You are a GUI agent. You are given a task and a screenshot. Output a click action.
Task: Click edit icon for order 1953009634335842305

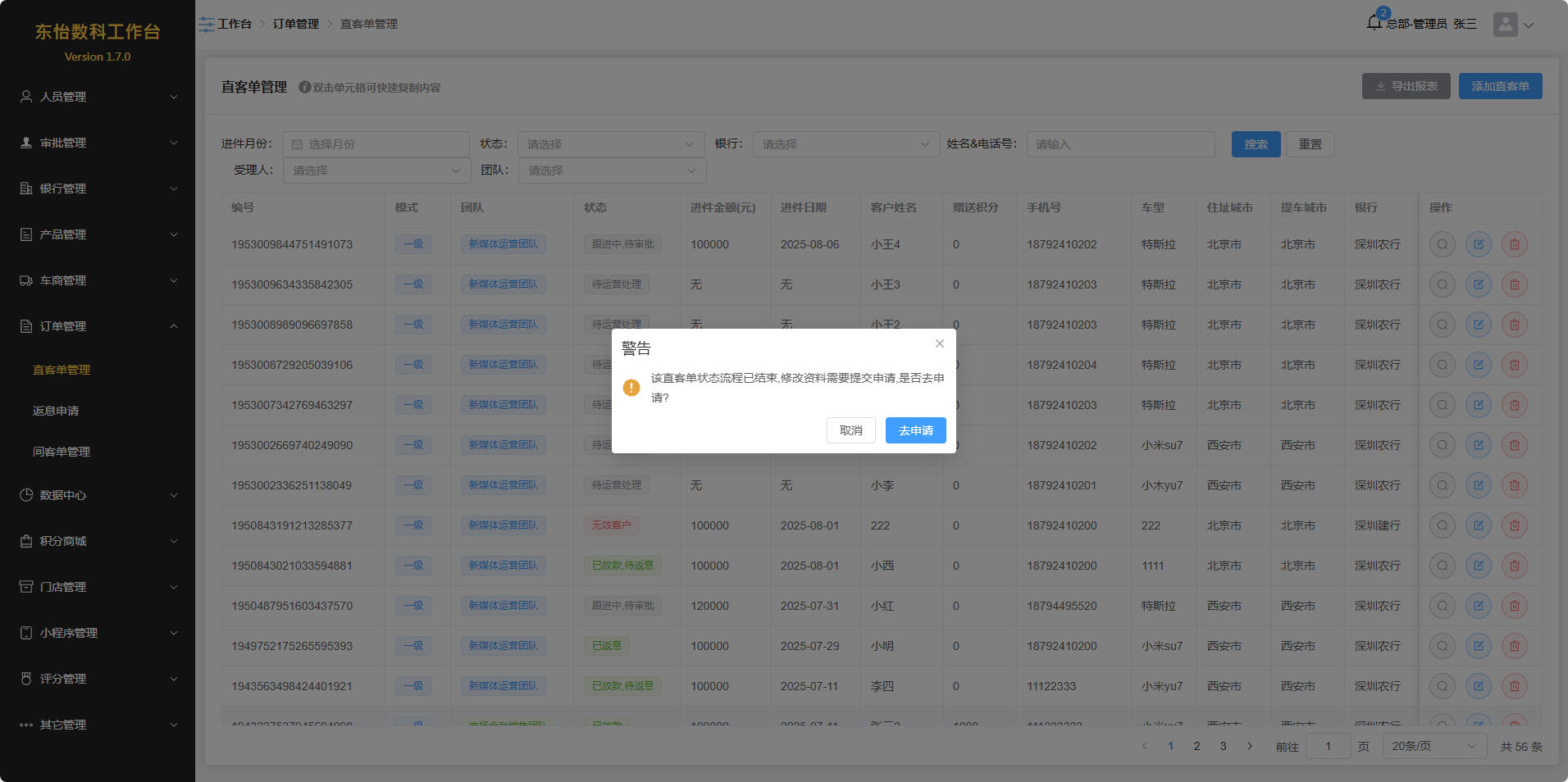(x=1478, y=284)
